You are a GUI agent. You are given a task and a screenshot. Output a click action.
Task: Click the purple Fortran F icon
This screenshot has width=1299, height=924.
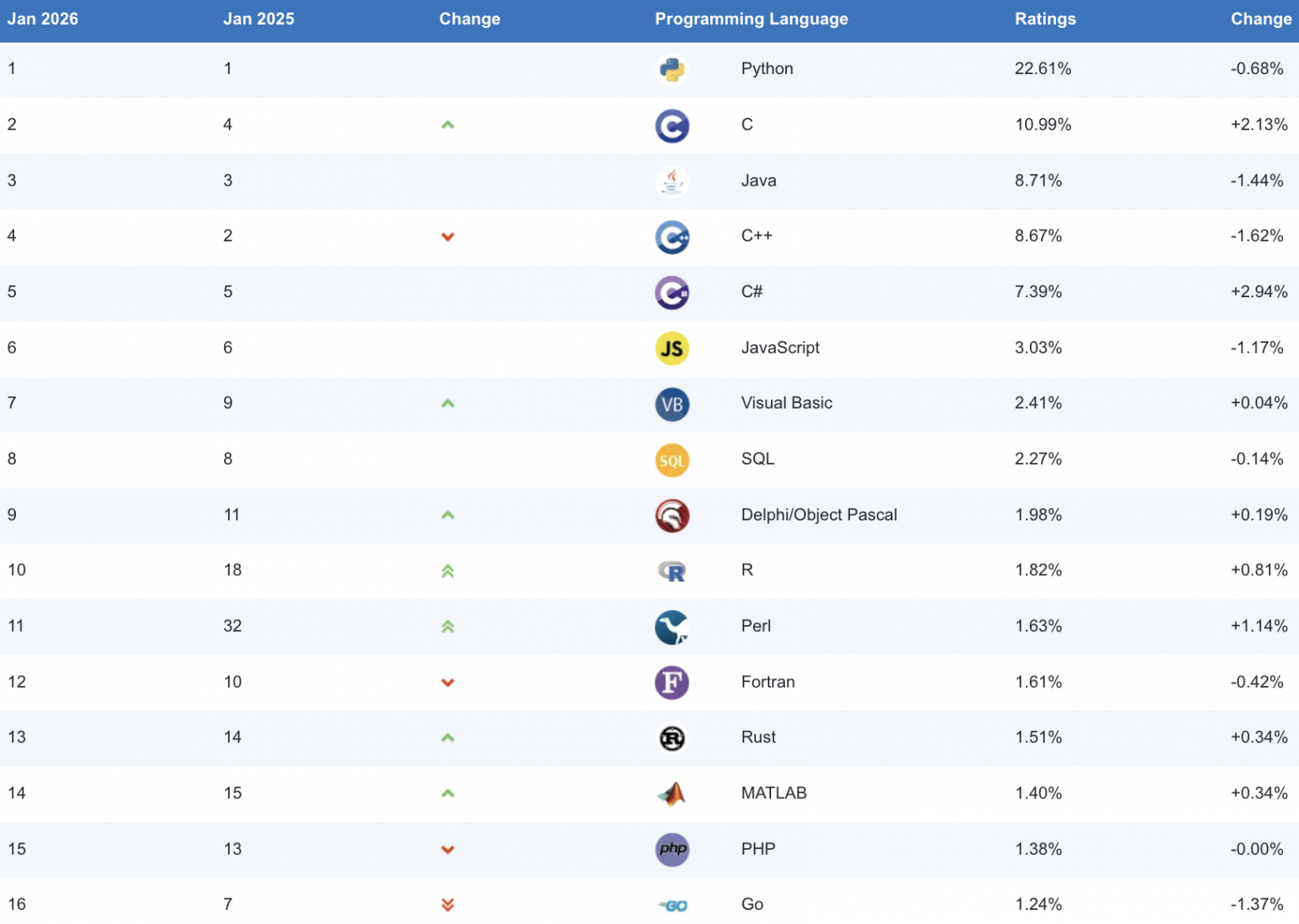pyautogui.click(x=672, y=683)
